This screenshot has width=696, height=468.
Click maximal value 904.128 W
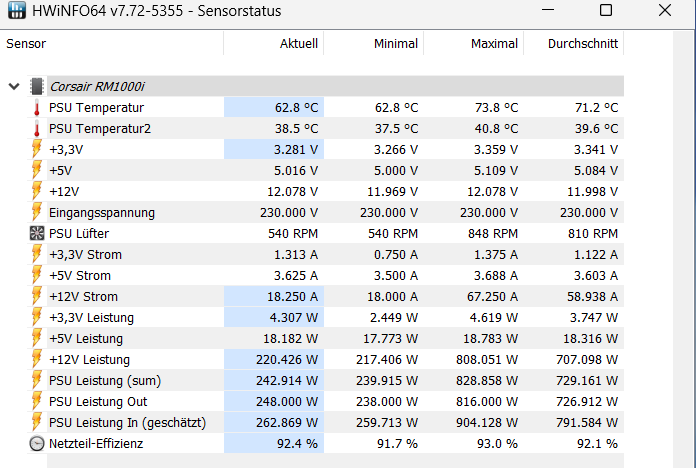click(x=487, y=422)
